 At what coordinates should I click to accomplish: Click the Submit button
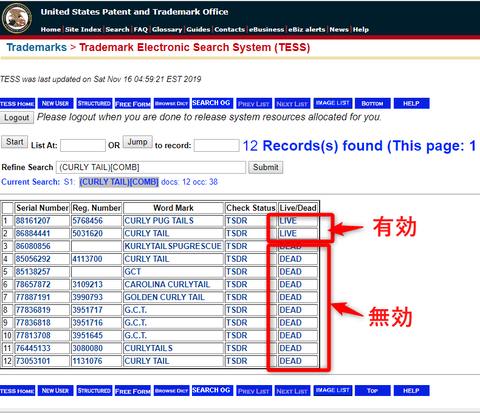(266, 167)
